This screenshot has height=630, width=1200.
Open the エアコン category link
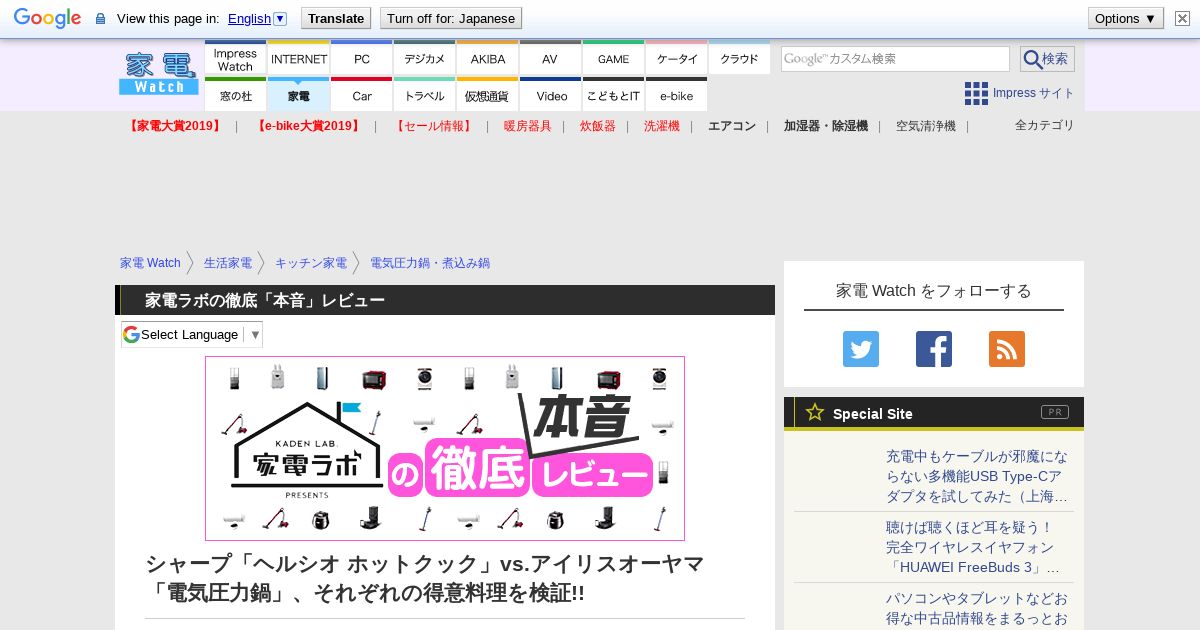(732, 126)
